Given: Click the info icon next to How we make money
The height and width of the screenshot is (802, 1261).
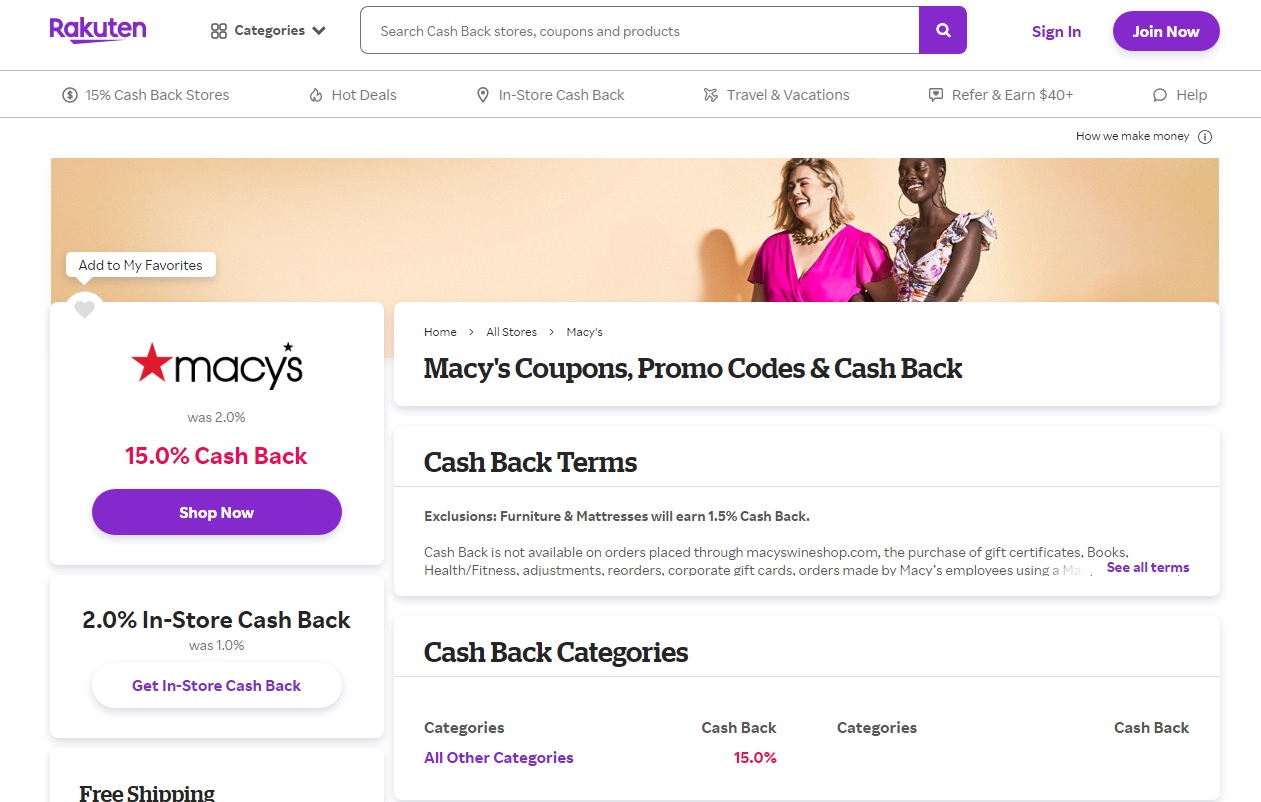Looking at the screenshot, I should tap(1205, 136).
